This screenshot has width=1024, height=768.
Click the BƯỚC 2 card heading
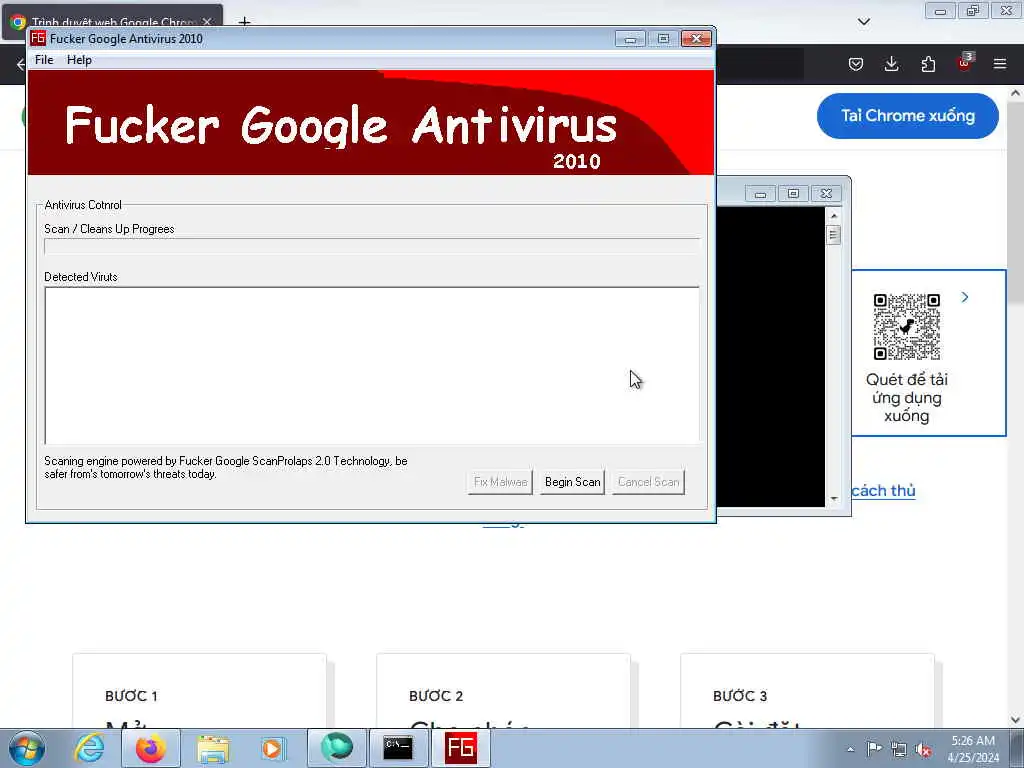click(x=436, y=696)
